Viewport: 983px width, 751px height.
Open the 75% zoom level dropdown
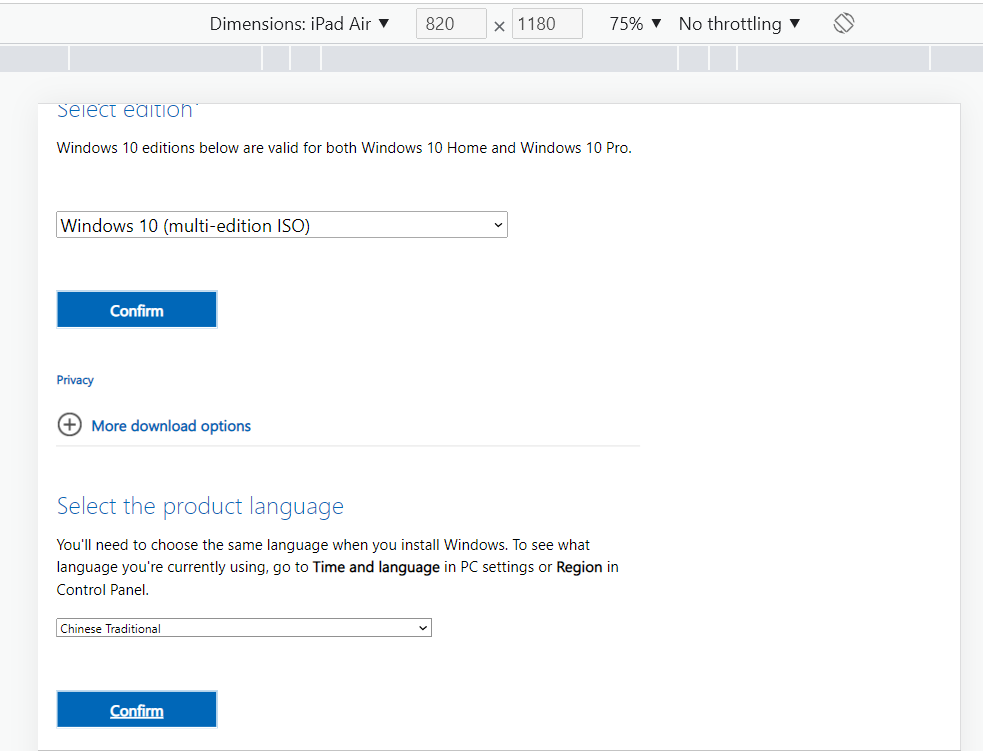[x=635, y=24]
